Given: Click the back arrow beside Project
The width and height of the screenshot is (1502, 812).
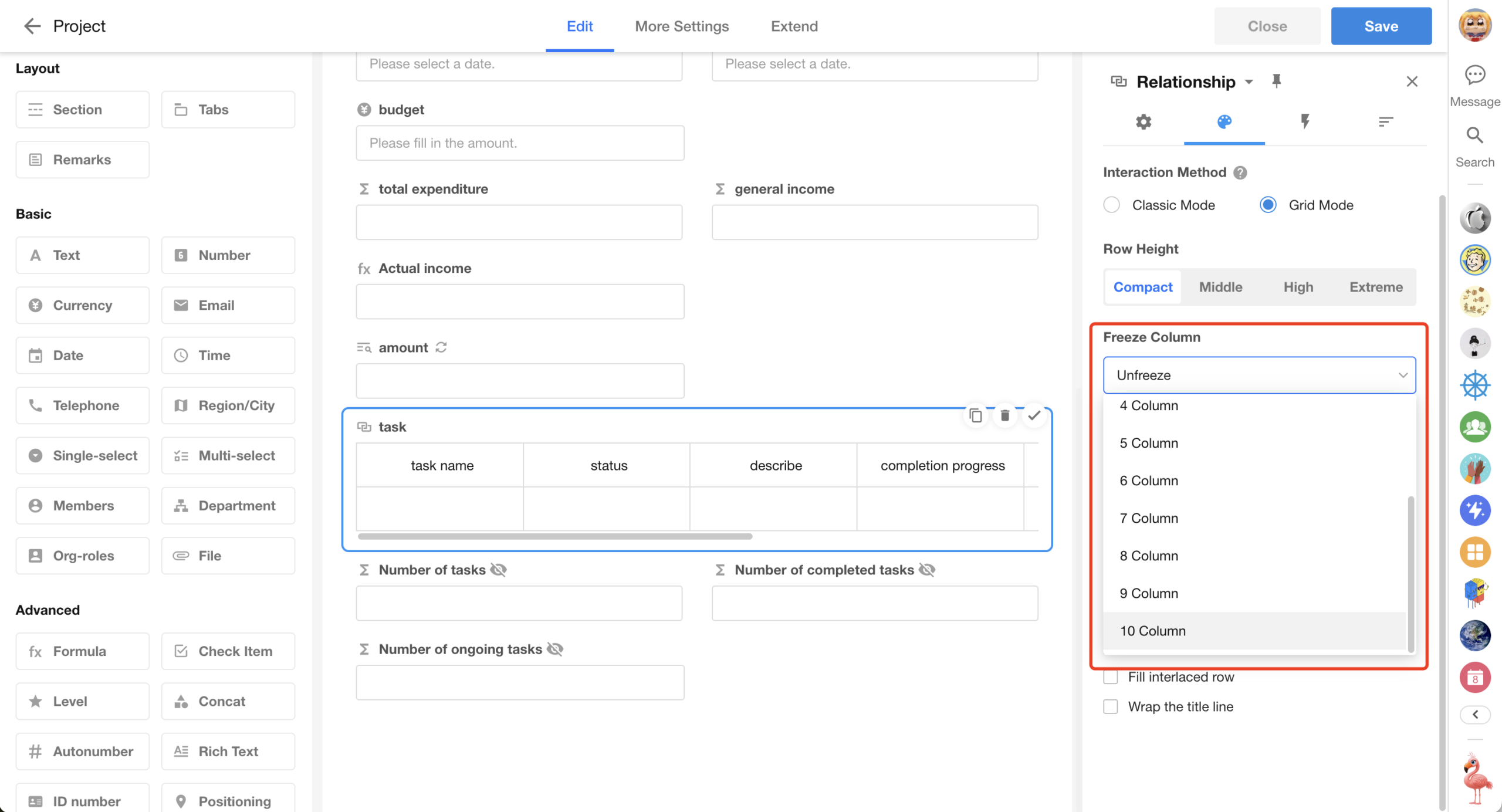Looking at the screenshot, I should pos(32,26).
